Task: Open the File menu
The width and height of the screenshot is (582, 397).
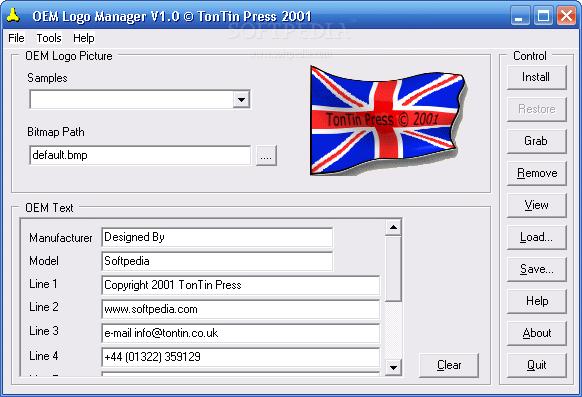Action: coord(16,38)
